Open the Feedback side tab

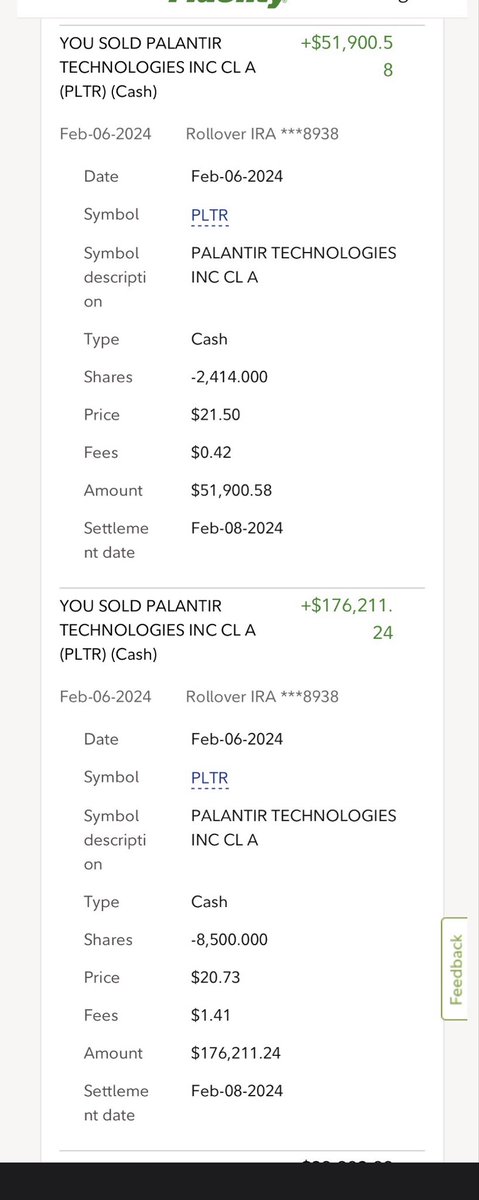(455, 969)
